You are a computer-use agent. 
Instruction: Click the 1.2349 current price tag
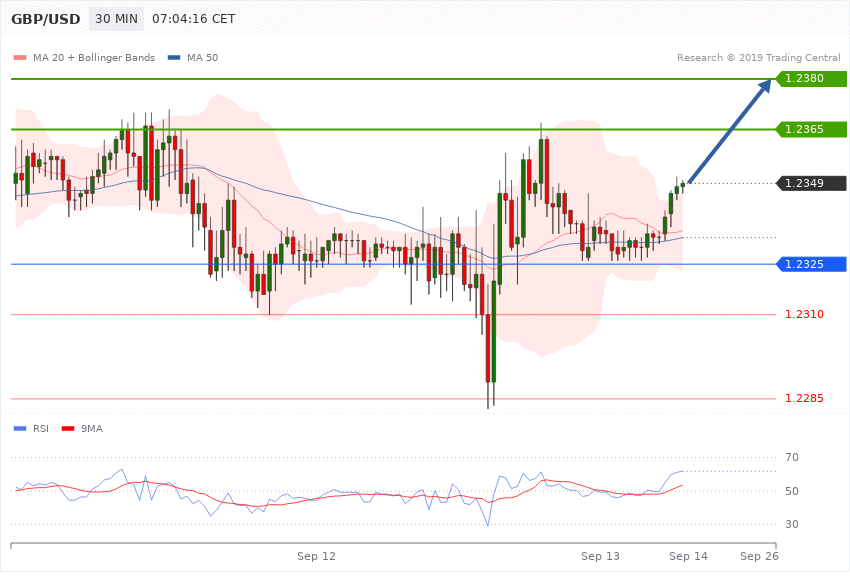pyautogui.click(x=812, y=183)
